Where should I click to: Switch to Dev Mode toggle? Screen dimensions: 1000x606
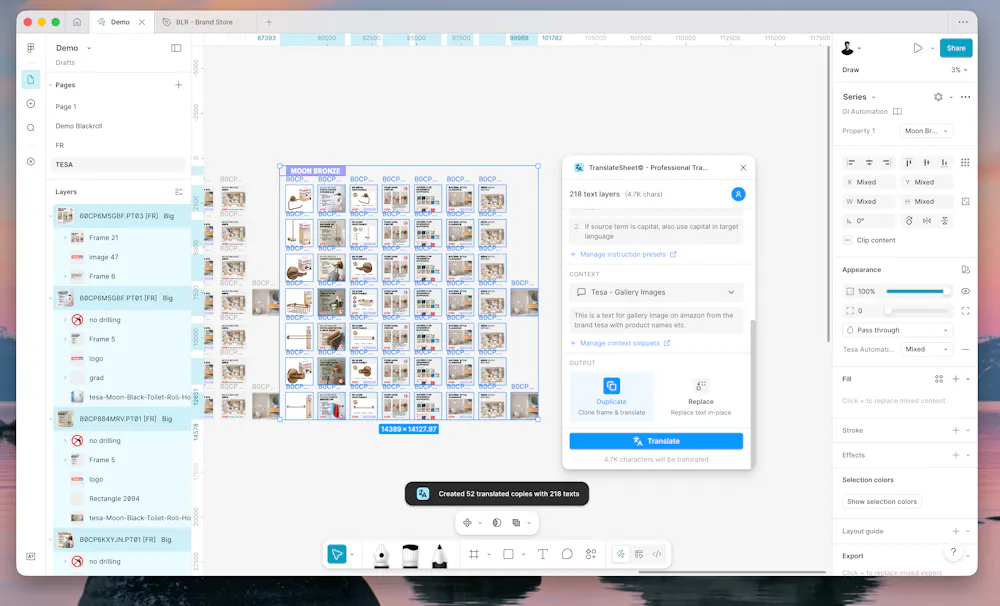click(657, 554)
